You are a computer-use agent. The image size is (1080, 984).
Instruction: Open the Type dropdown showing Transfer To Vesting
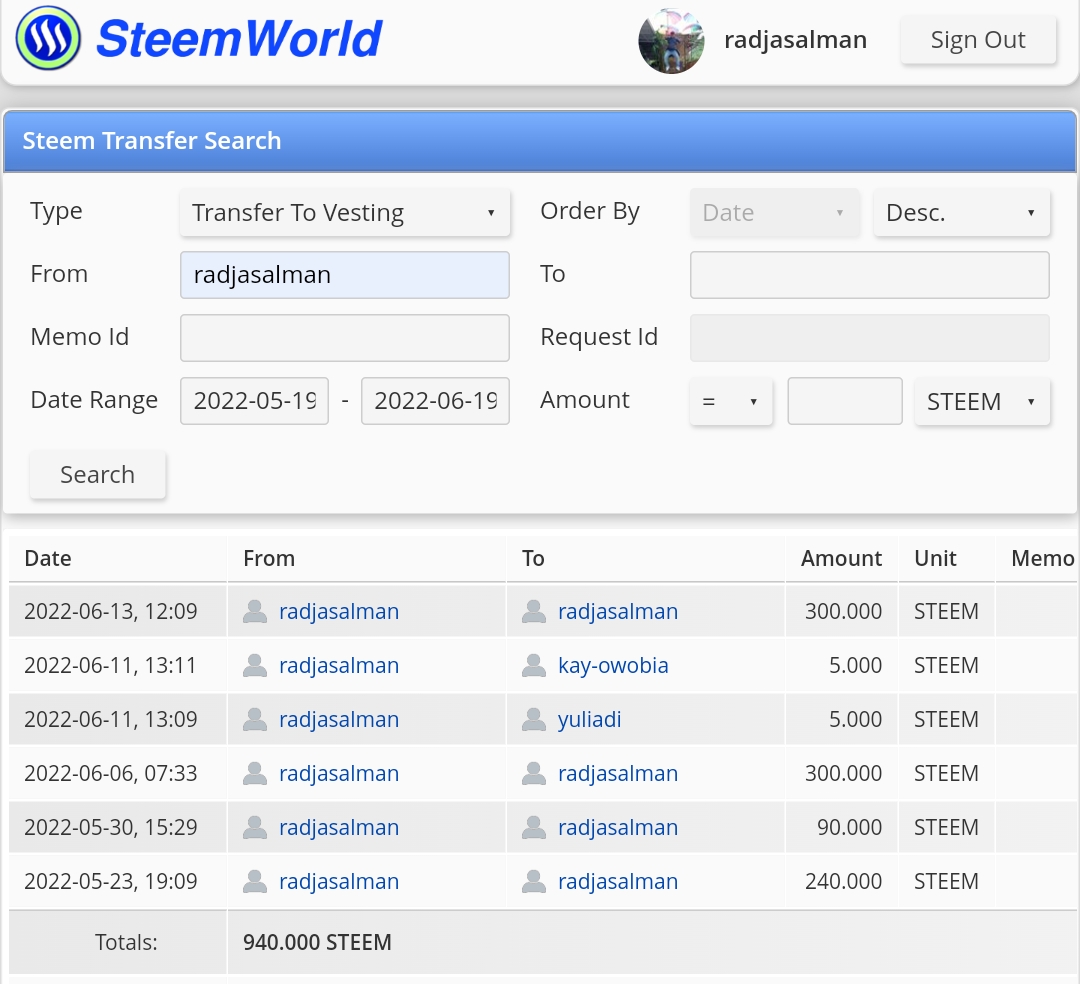344,213
